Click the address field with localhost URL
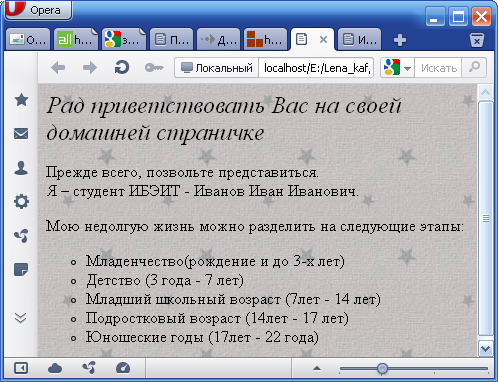The width and height of the screenshot is (498, 382). coord(316,68)
